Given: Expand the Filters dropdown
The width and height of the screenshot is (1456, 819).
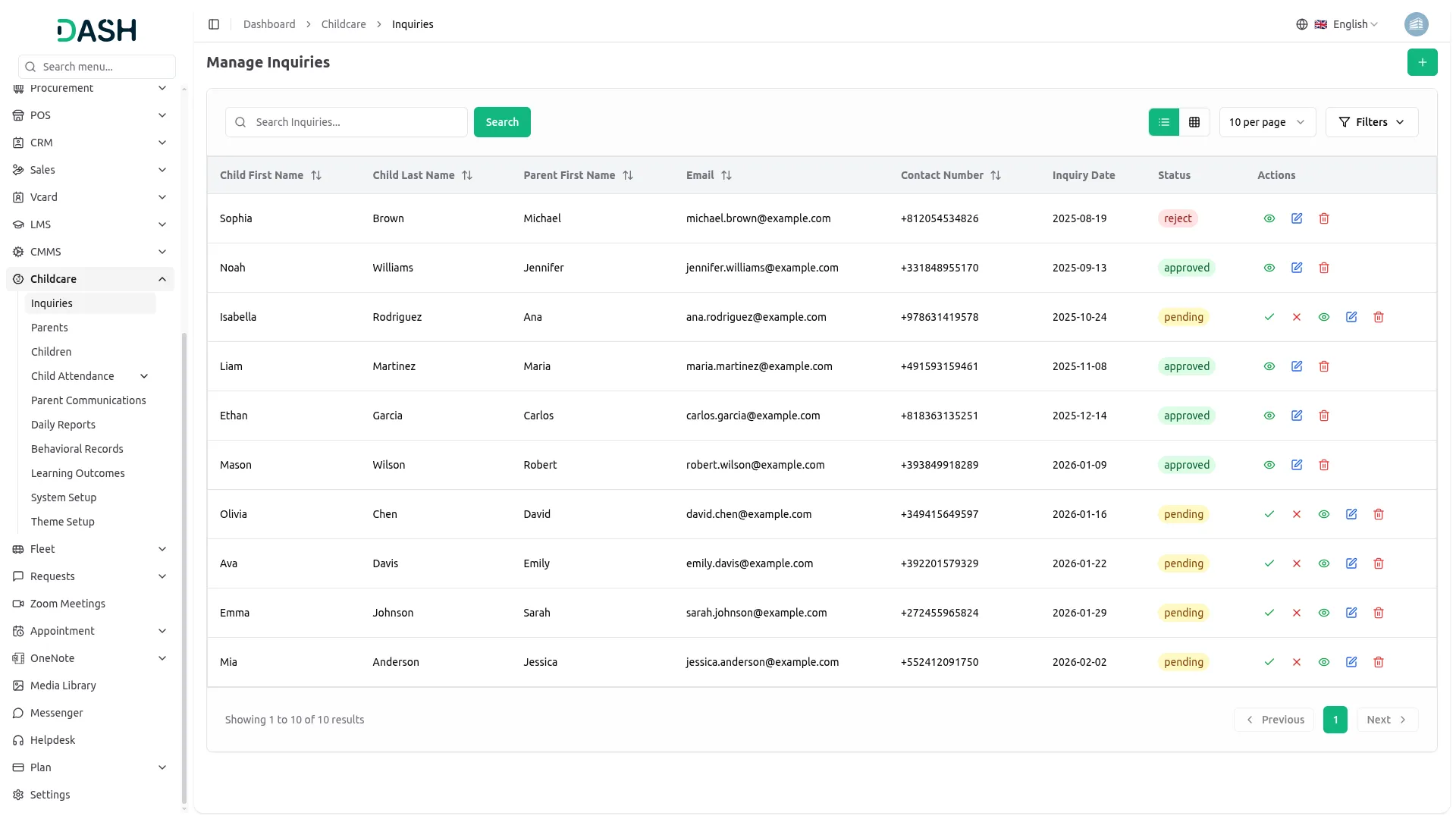Looking at the screenshot, I should coord(1371,122).
